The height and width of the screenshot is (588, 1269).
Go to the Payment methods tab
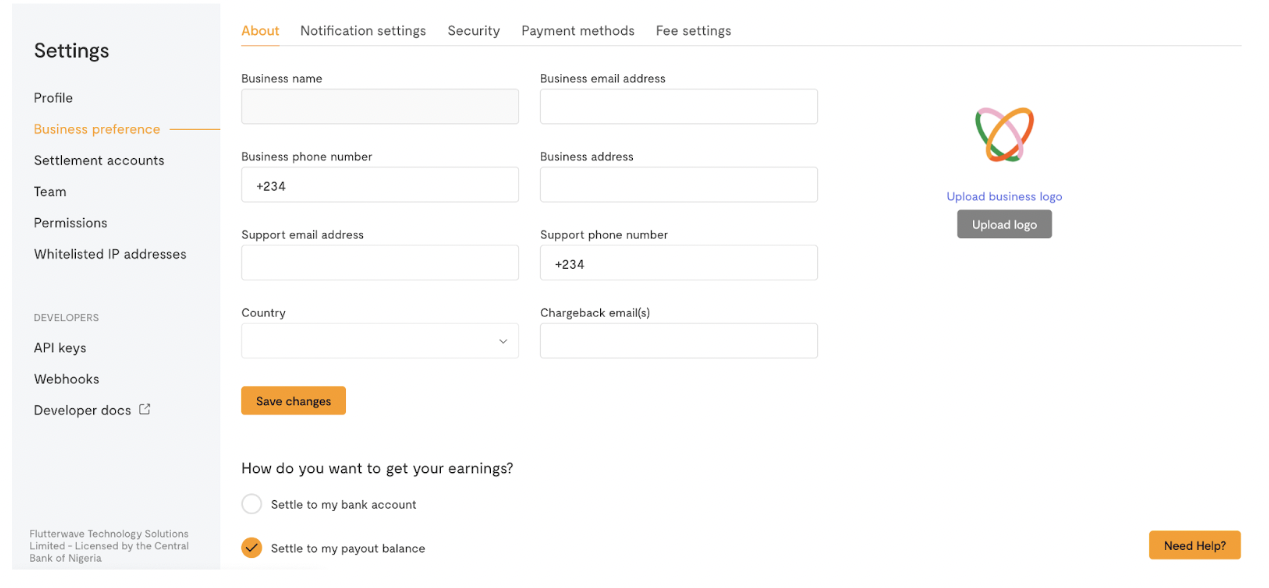pos(578,31)
